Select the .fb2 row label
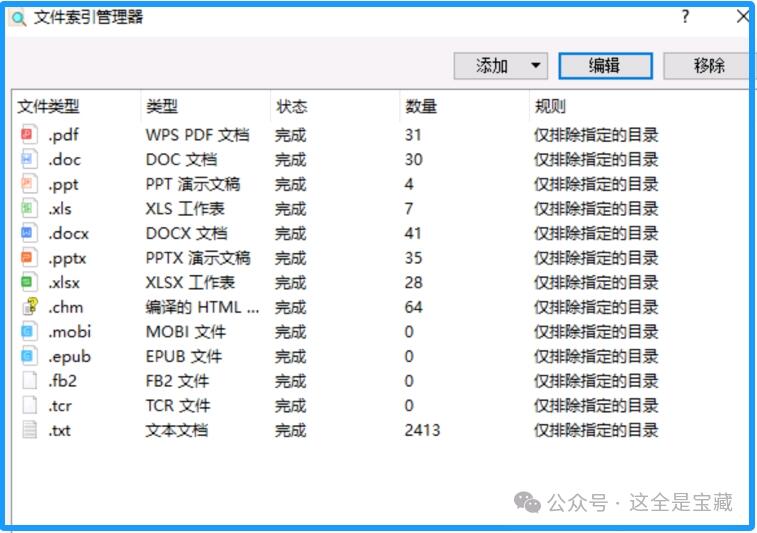The image size is (757, 533). click(x=62, y=381)
